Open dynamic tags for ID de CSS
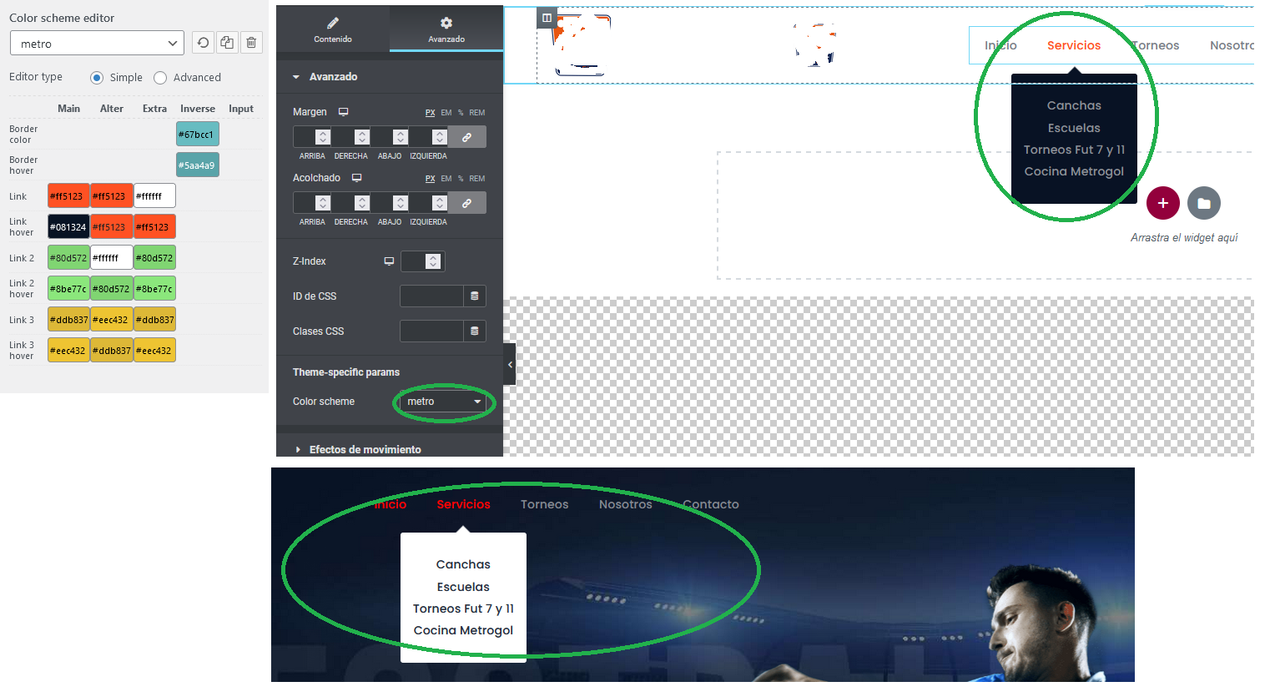Screen dimensions: 1280x693 tap(475, 296)
